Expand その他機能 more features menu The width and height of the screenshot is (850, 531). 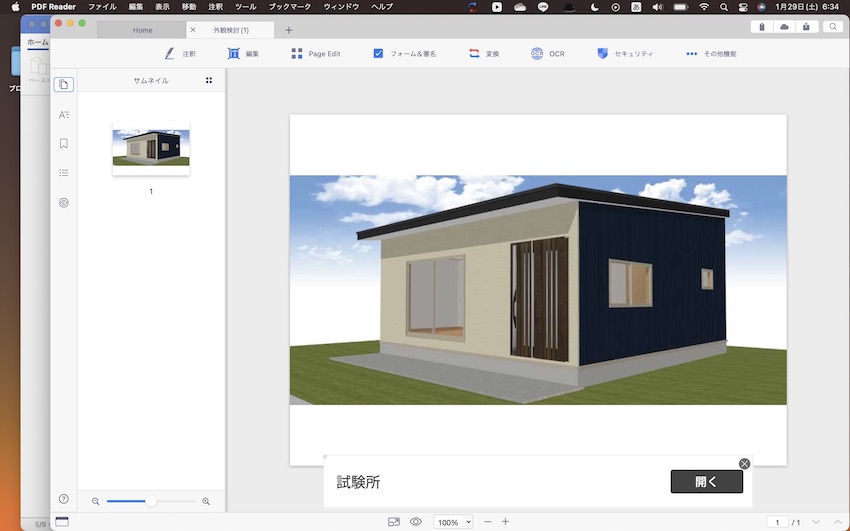pos(711,53)
